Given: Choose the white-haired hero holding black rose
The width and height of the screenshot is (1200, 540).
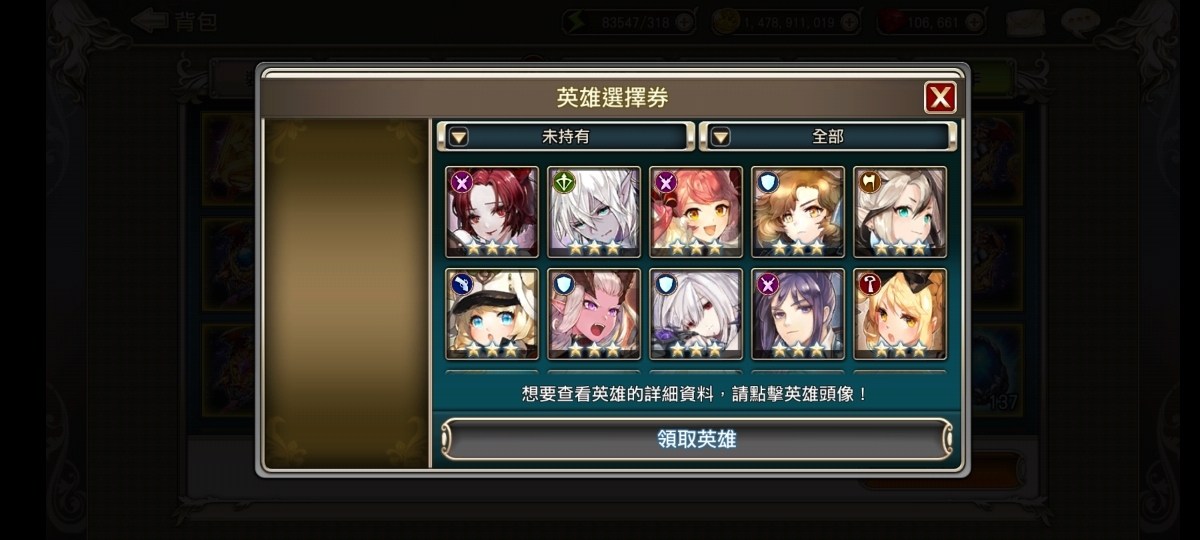Looking at the screenshot, I should click(696, 314).
